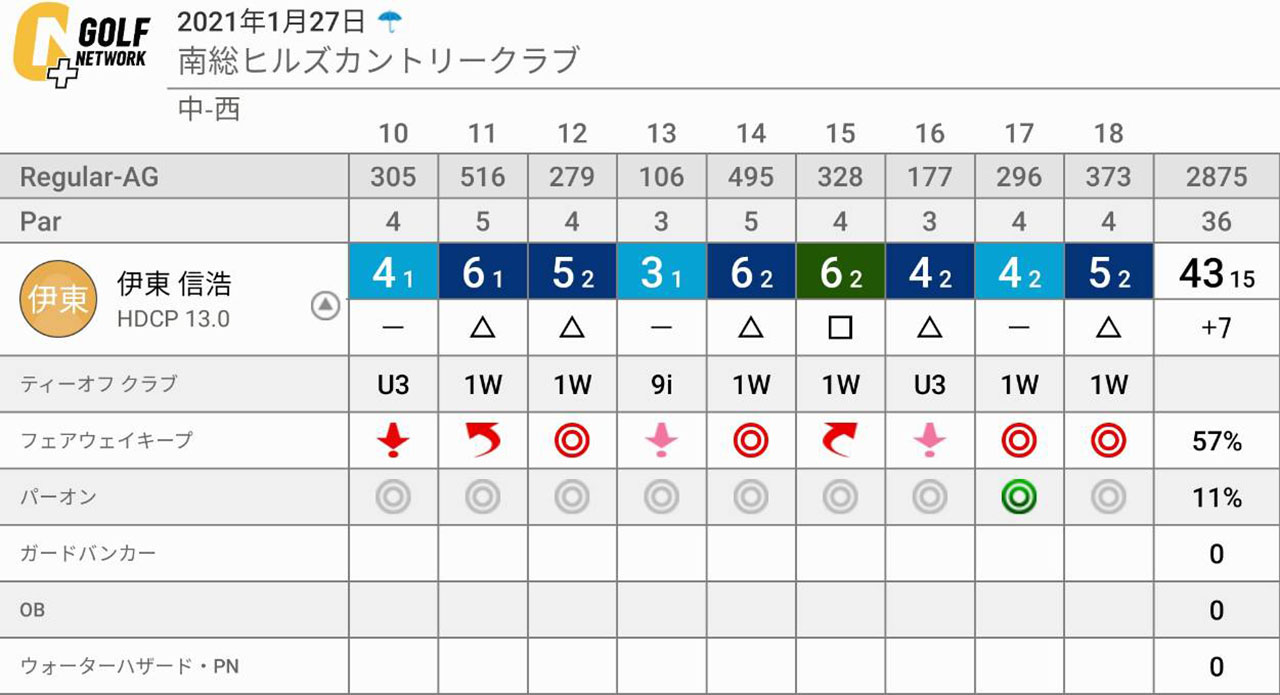This screenshot has width=1280, height=695.
Task: Select the hole 15 score cell showing 6
Action: (840, 272)
